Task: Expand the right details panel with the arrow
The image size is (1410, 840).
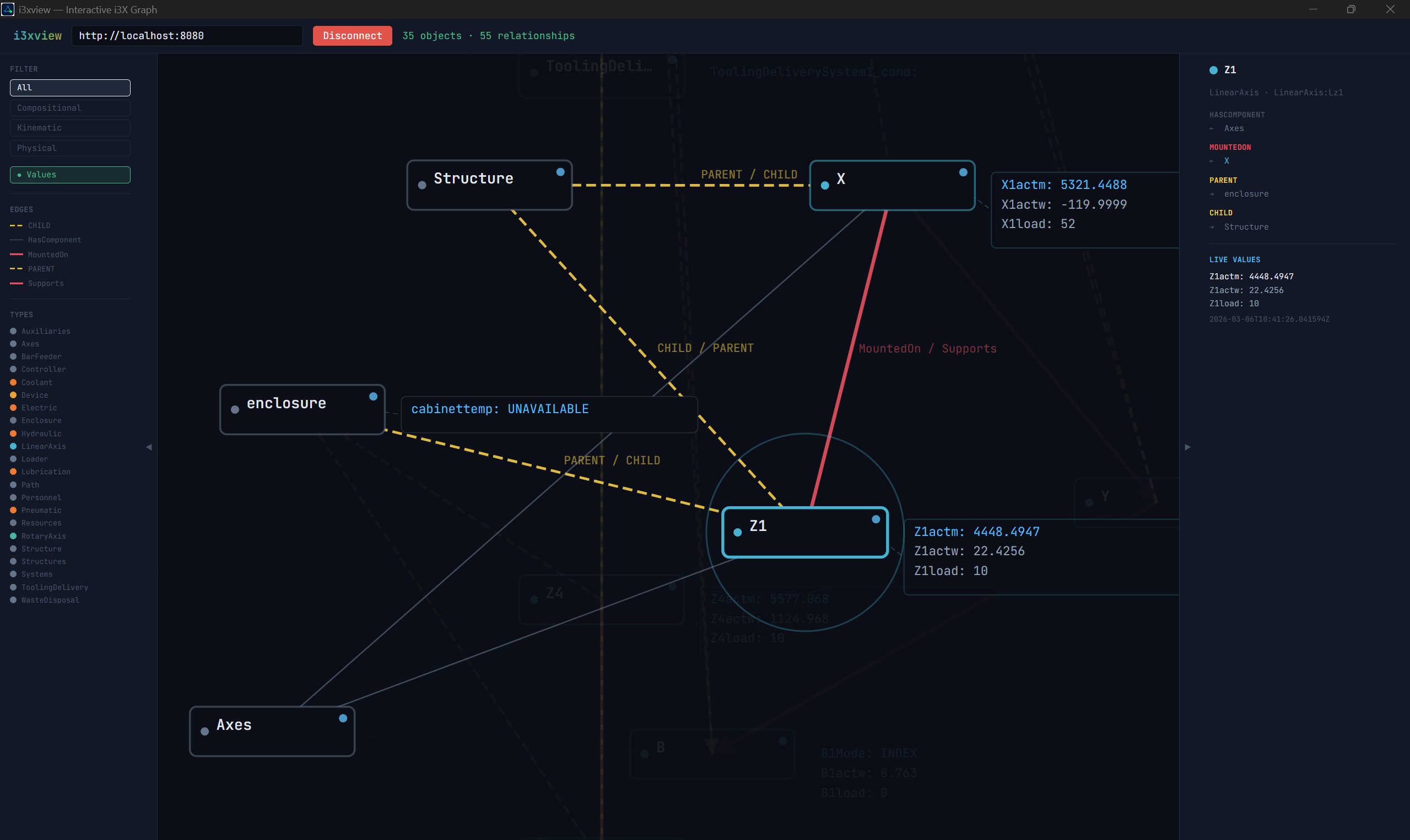Action: [1187, 447]
